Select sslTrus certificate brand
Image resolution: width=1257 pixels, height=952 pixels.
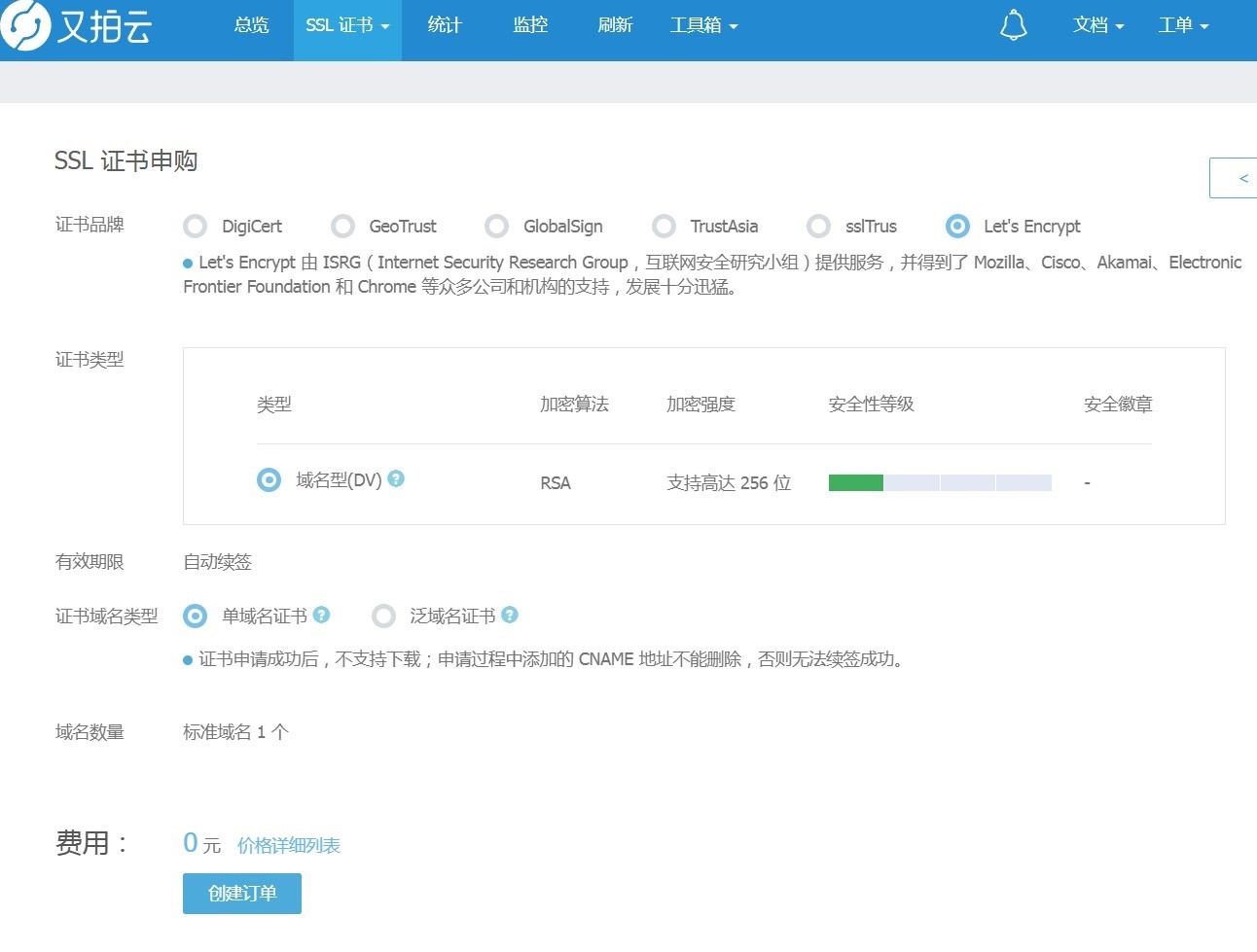819,227
